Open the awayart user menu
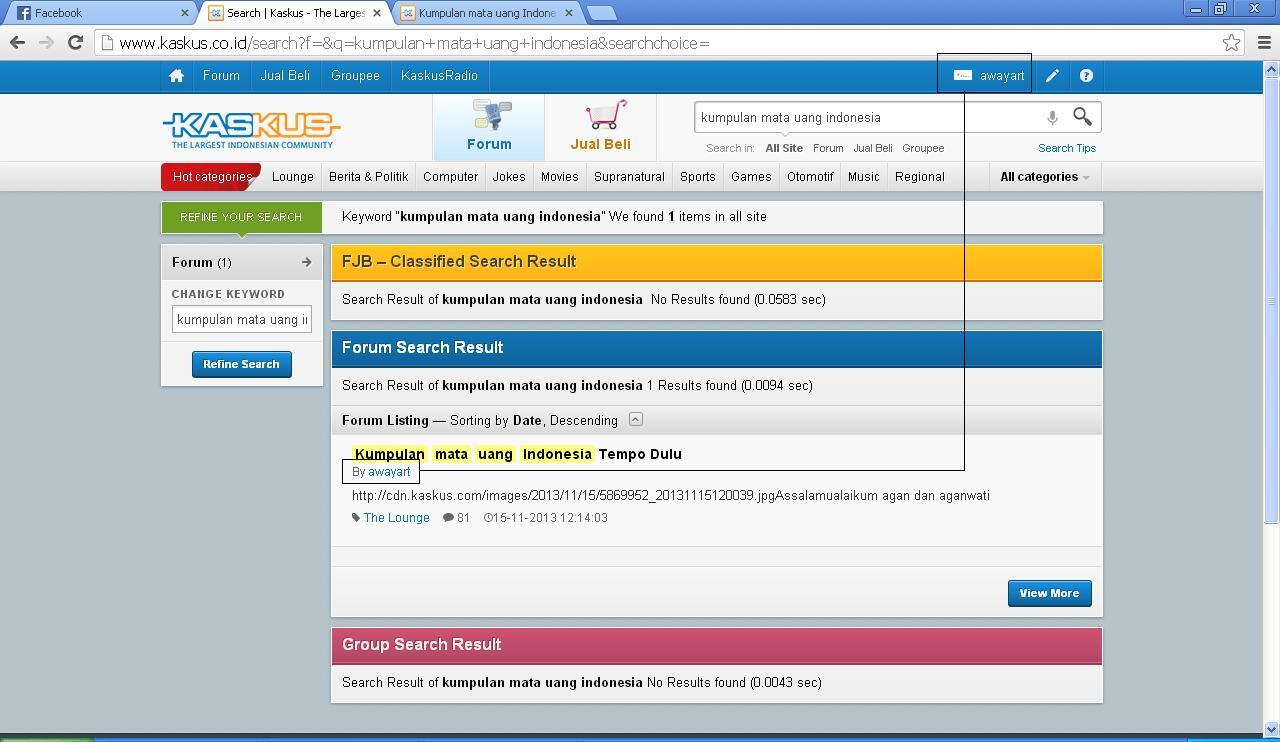The height and width of the screenshot is (742, 1280). pyautogui.click(x=990, y=76)
